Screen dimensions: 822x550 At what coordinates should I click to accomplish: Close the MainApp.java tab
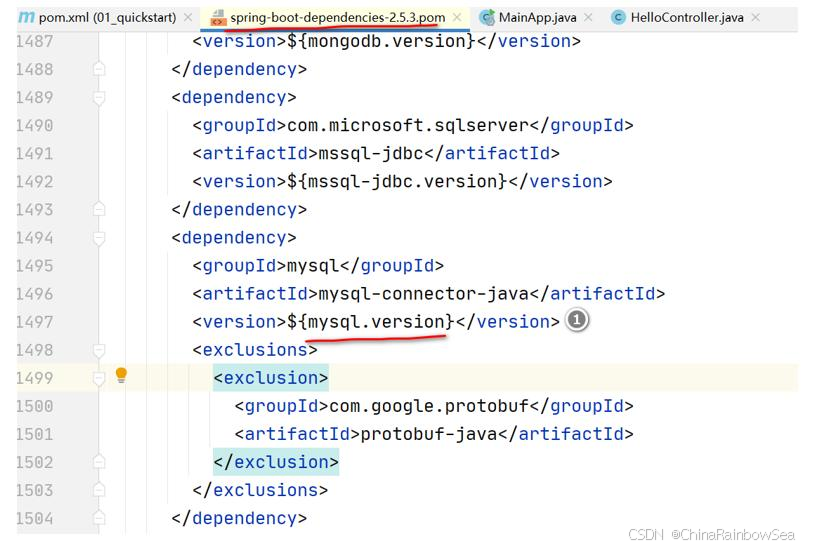coord(588,17)
